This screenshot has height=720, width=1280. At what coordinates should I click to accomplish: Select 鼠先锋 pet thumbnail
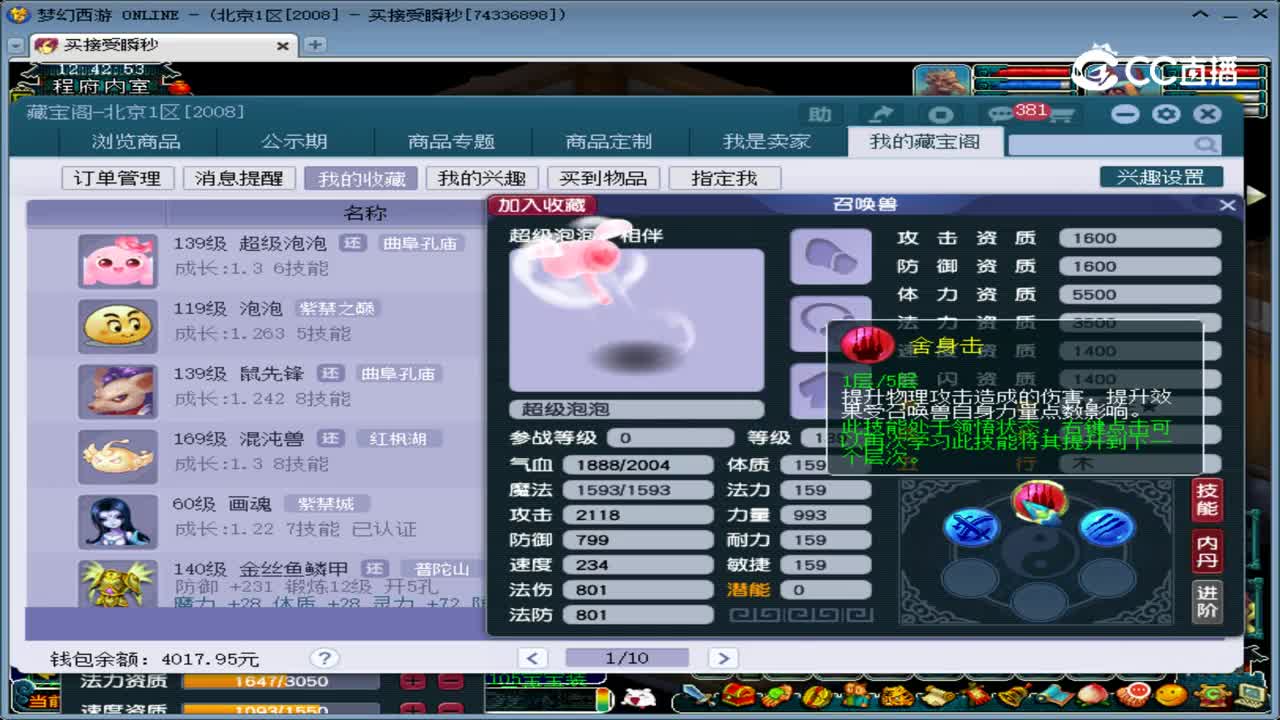(x=118, y=391)
